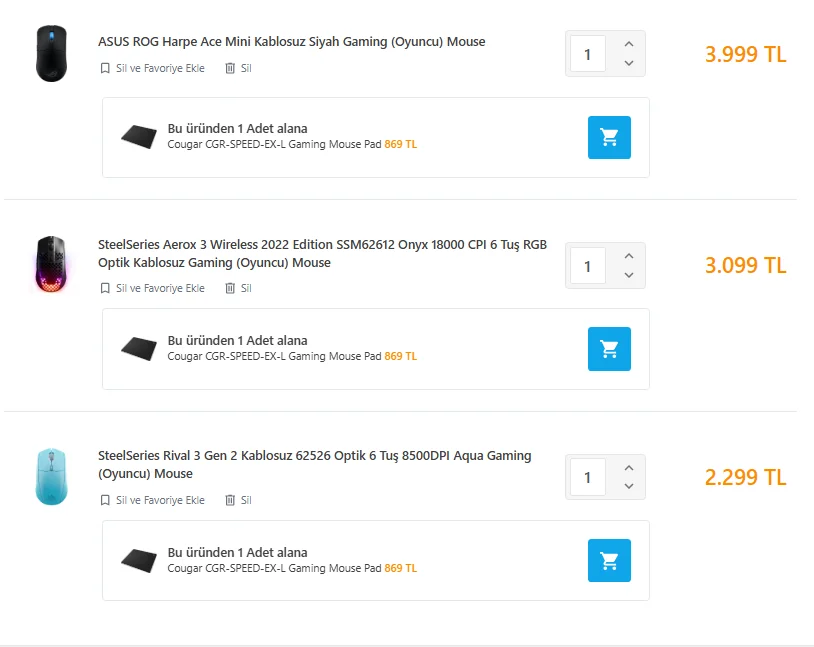Click SteelSeries Aerox 3 mouse thumbnail
The width and height of the screenshot is (814, 647).
[x=50, y=265]
